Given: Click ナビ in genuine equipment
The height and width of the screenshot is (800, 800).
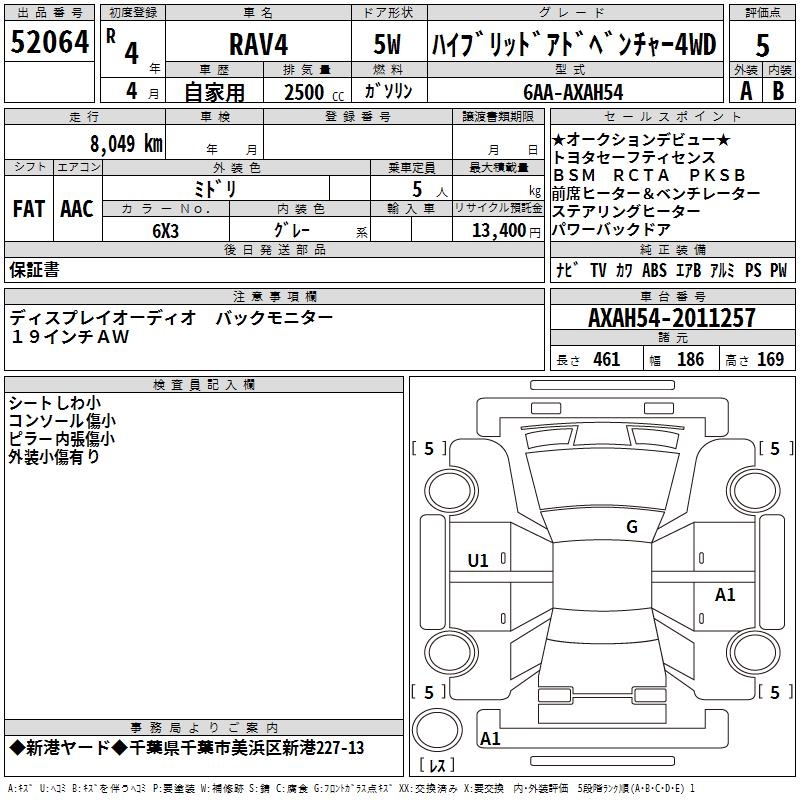Looking at the screenshot, I should 568,270.
